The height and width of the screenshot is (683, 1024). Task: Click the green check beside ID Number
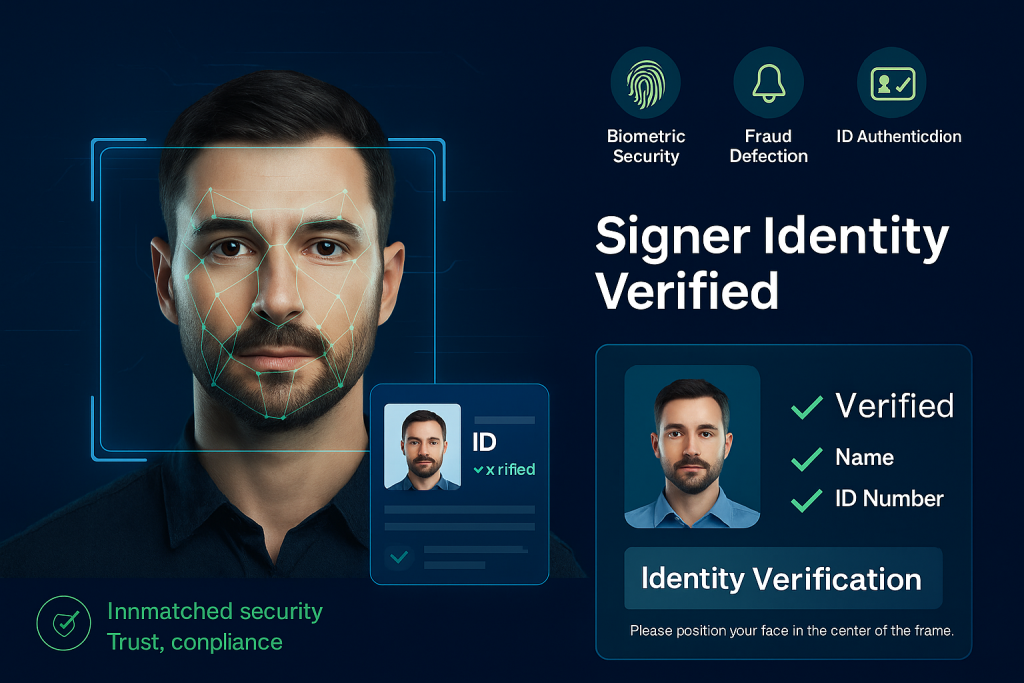coord(807,500)
